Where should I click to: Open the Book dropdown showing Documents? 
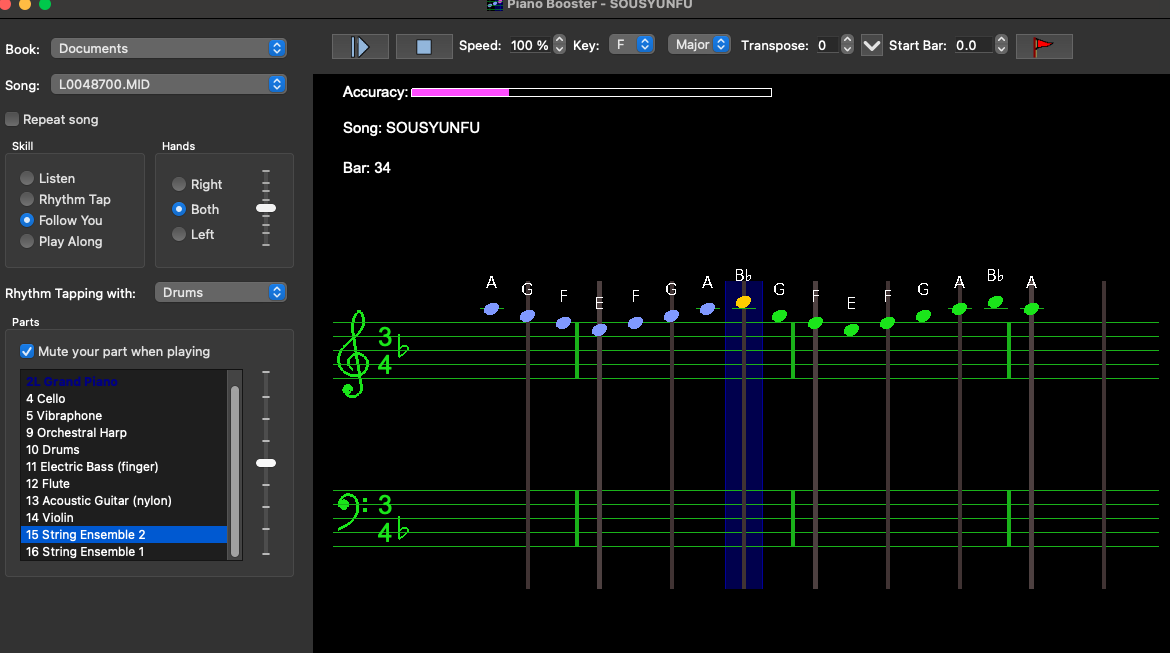point(169,49)
